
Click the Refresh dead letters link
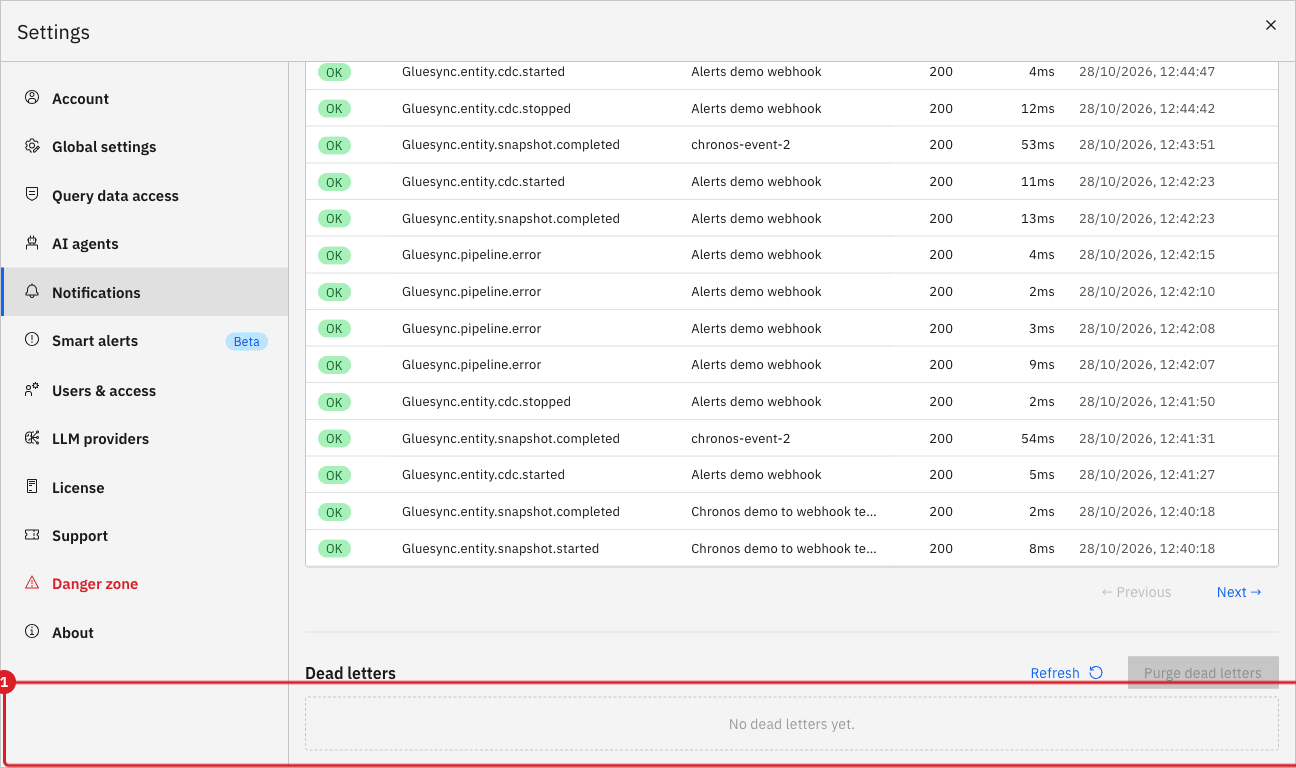tap(1055, 673)
